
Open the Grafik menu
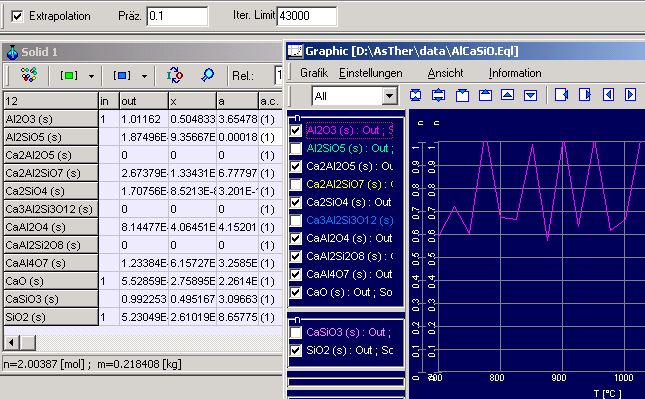click(x=314, y=73)
